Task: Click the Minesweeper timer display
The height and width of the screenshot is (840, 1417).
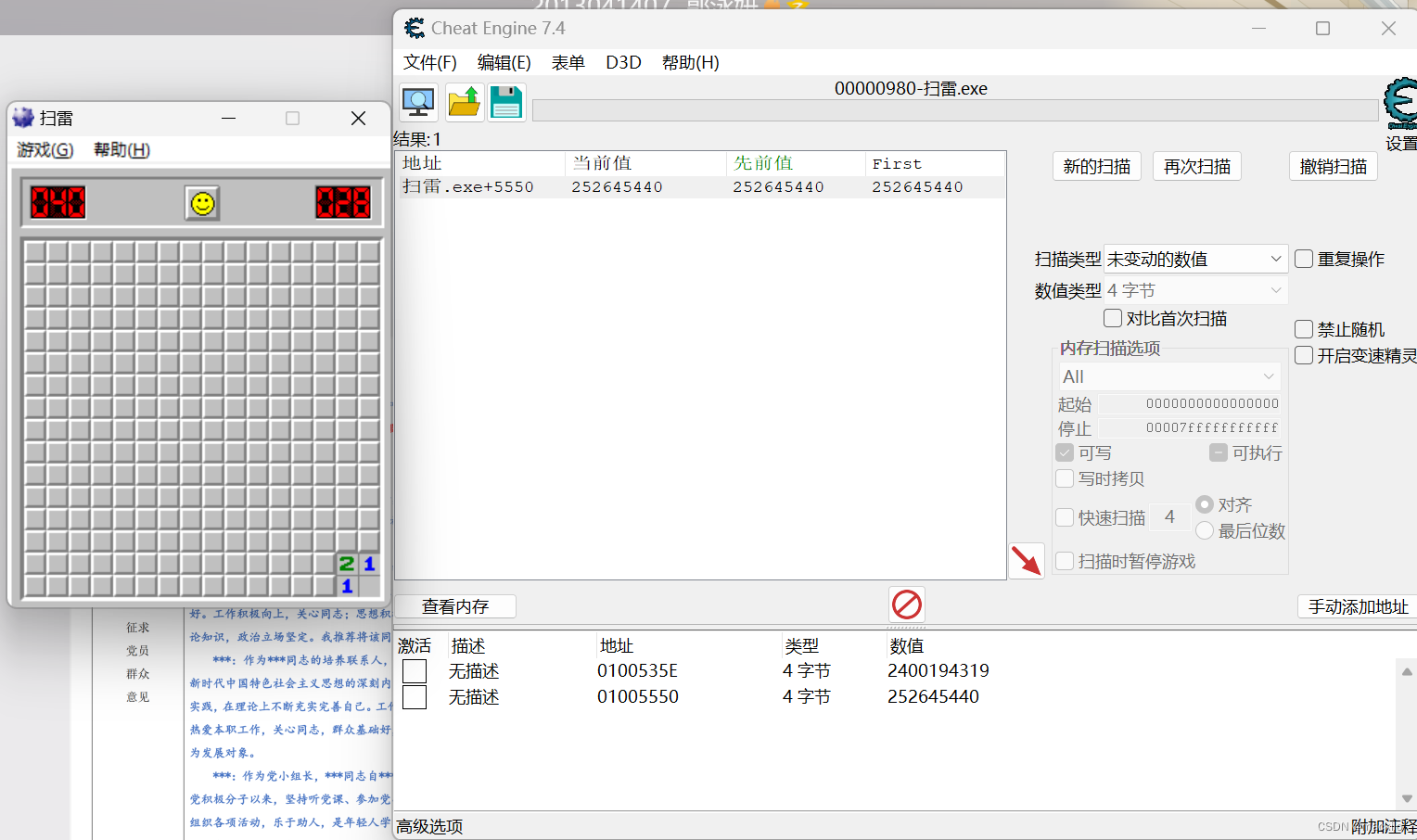Action: [x=343, y=202]
